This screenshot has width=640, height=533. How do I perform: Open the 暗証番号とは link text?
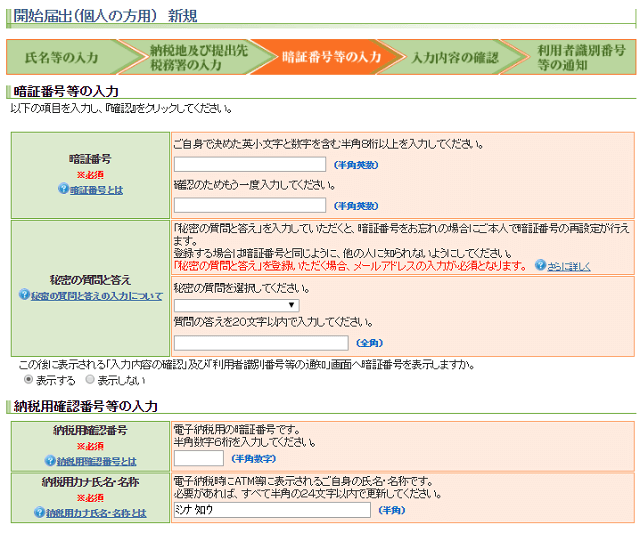click(96, 189)
